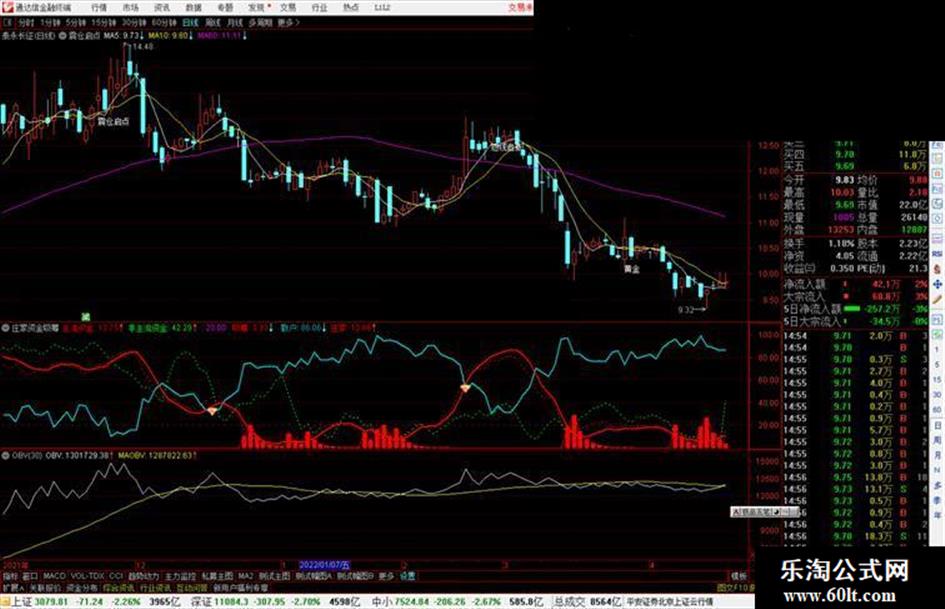Apply the 测试副图A indicator

tap(314, 576)
